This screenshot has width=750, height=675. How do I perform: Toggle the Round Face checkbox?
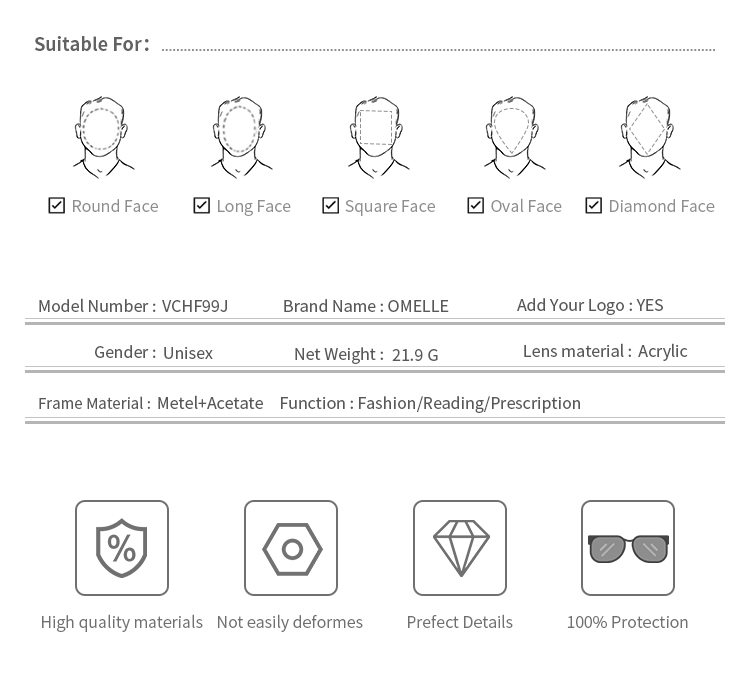pyautogui.click(x=57, y=205)
